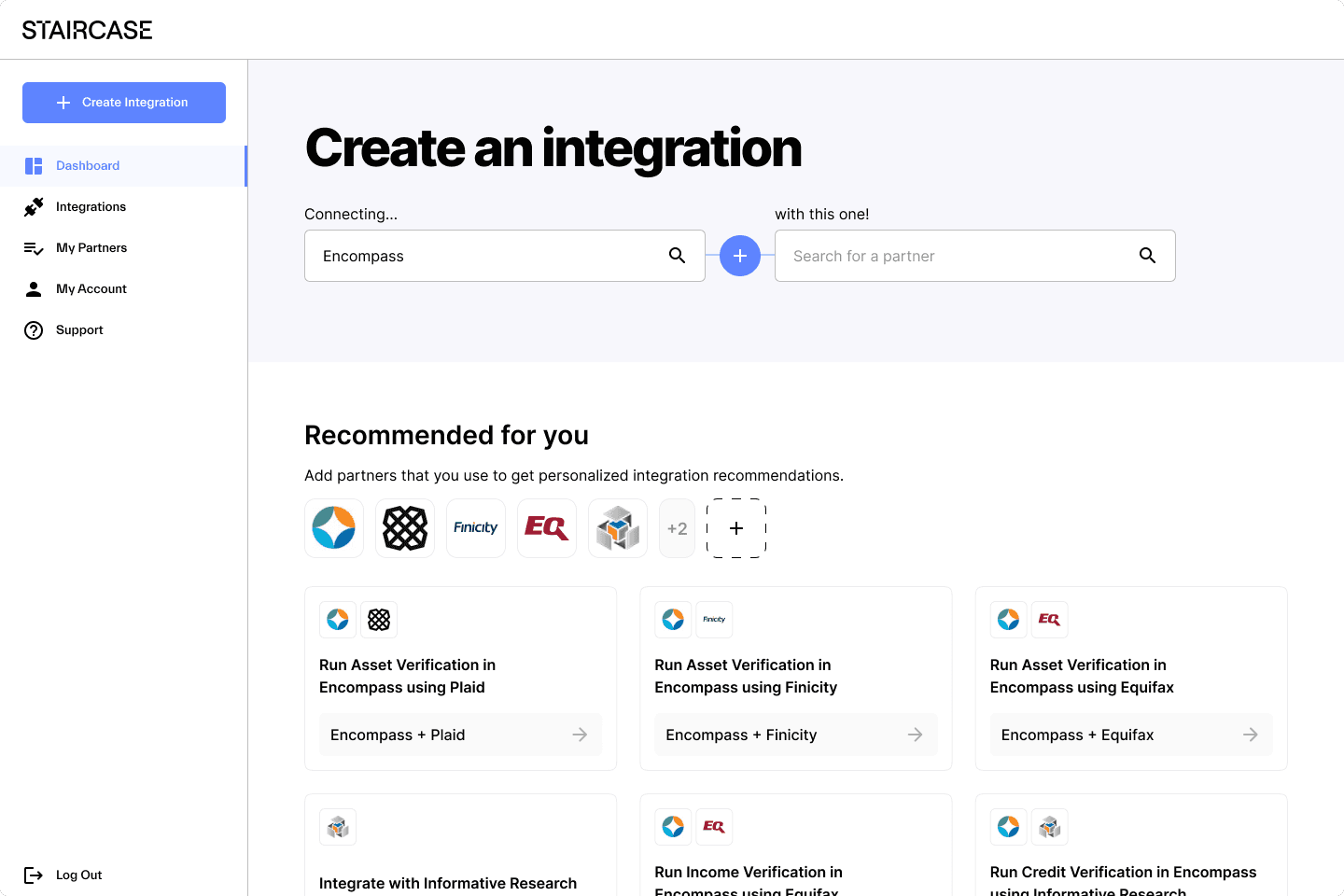Viewport: 1344px width, 896px height.
Task: Click the Log Out exit icon
Action: [x=34, y=875]
